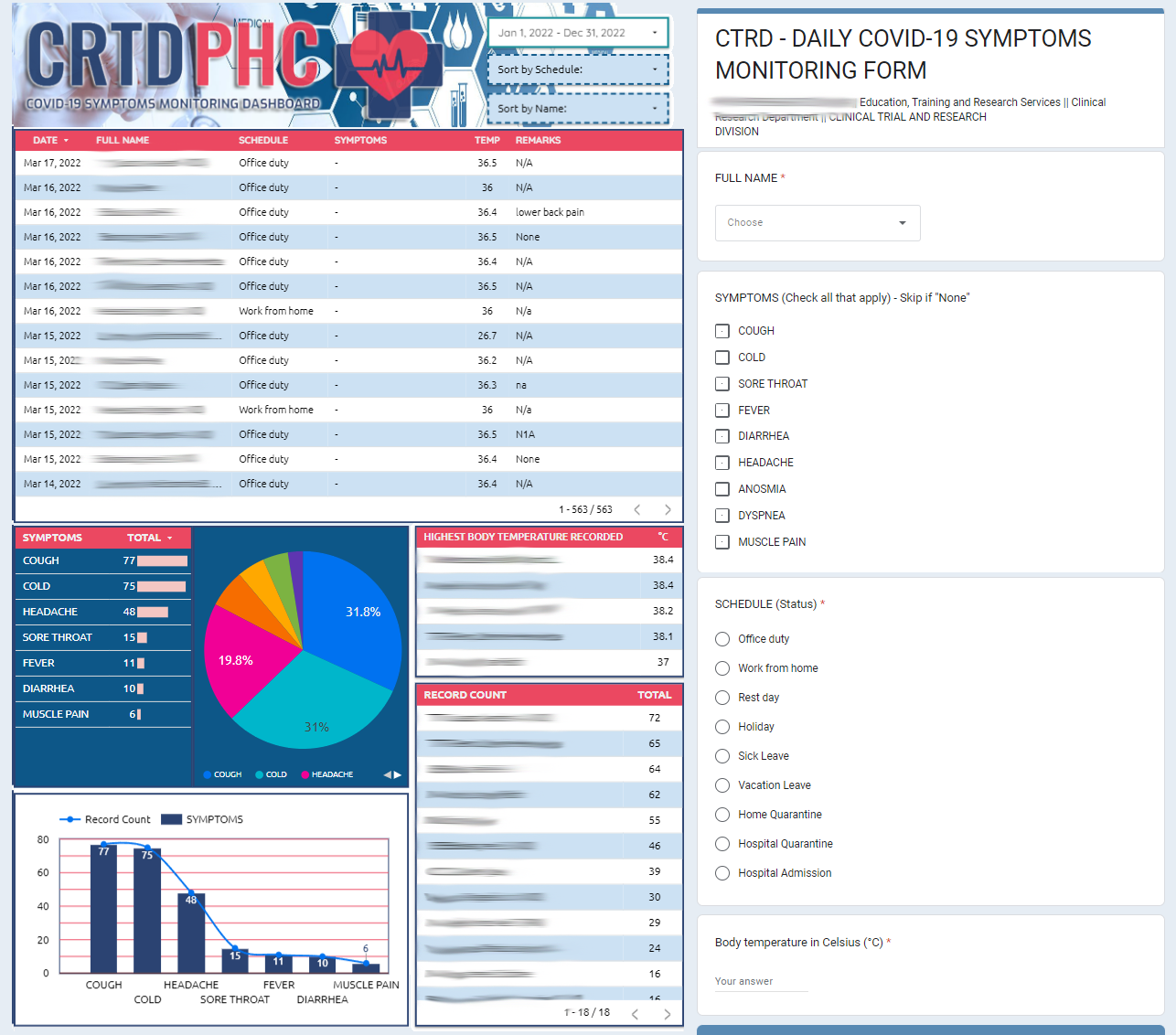1176x1035 pixels.
Task: Click the 'na' remark cell
Action: [521, 385]
